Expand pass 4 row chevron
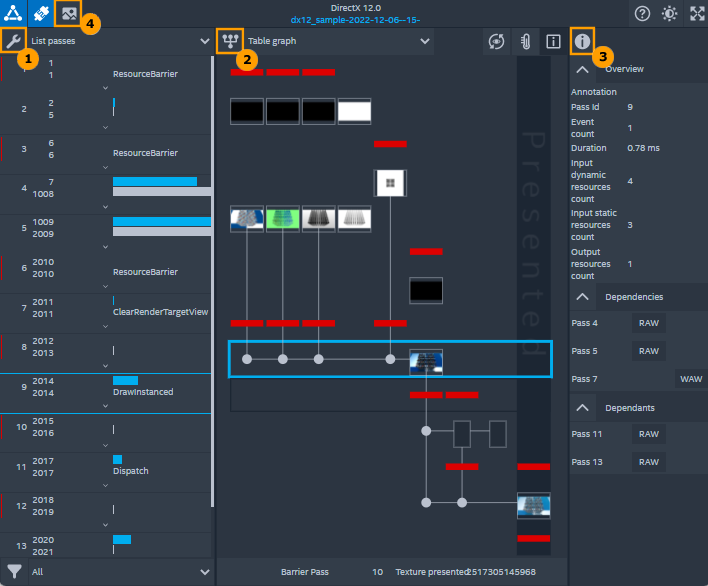708x586 pixels. point(105,207)
